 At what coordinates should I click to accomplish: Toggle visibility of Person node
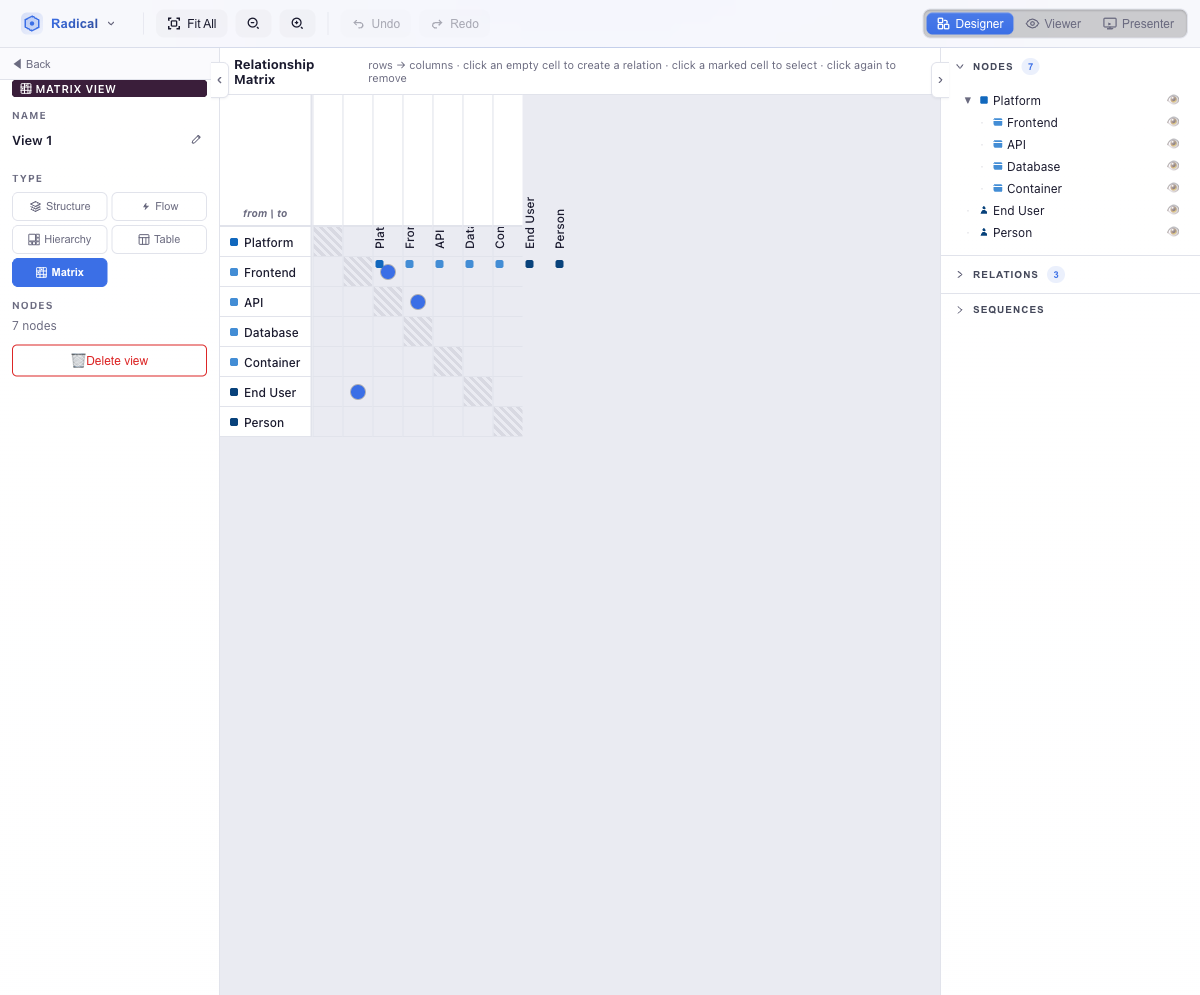(x=1173, y=231)
